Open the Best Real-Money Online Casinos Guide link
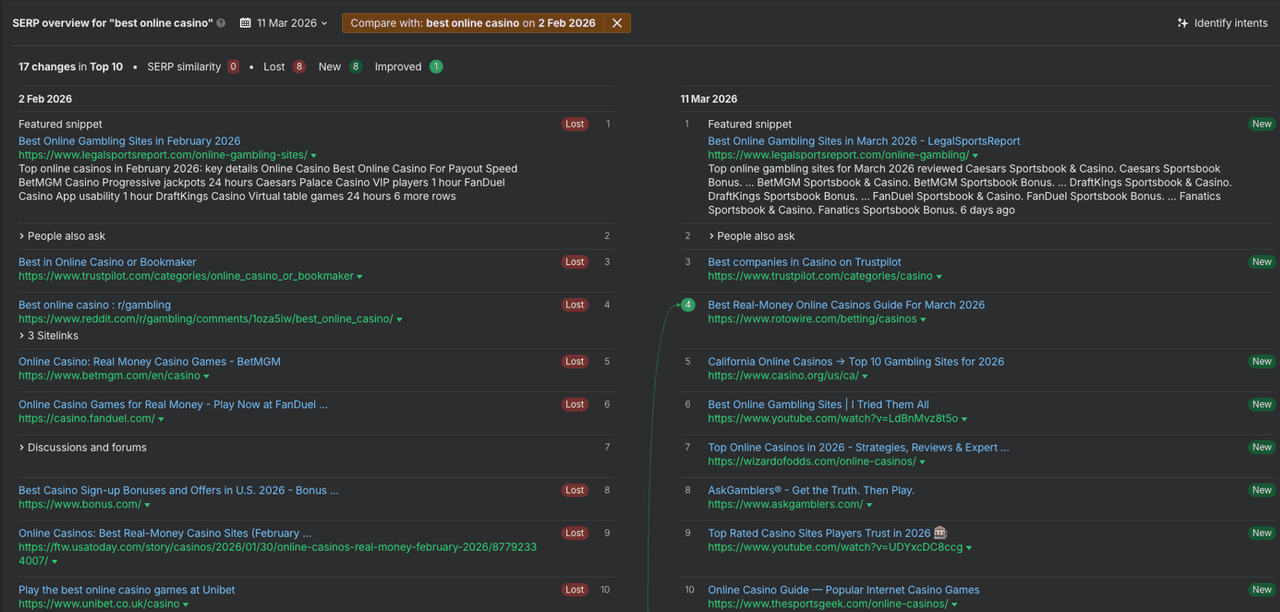 click(845, 304)
